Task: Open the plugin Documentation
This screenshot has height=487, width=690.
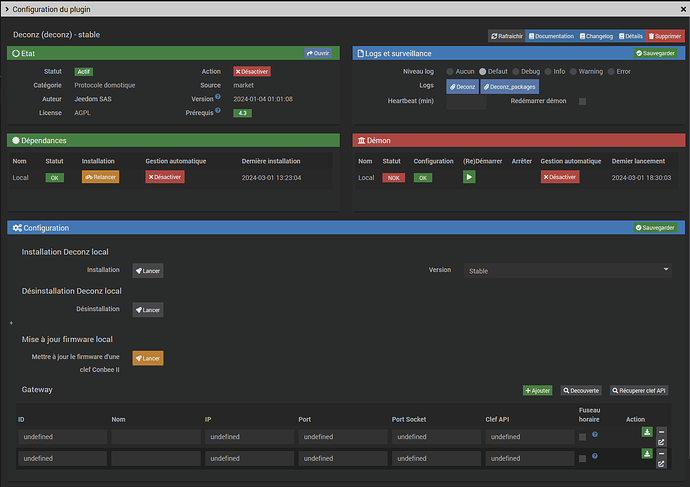Action: tap(551, 36)
